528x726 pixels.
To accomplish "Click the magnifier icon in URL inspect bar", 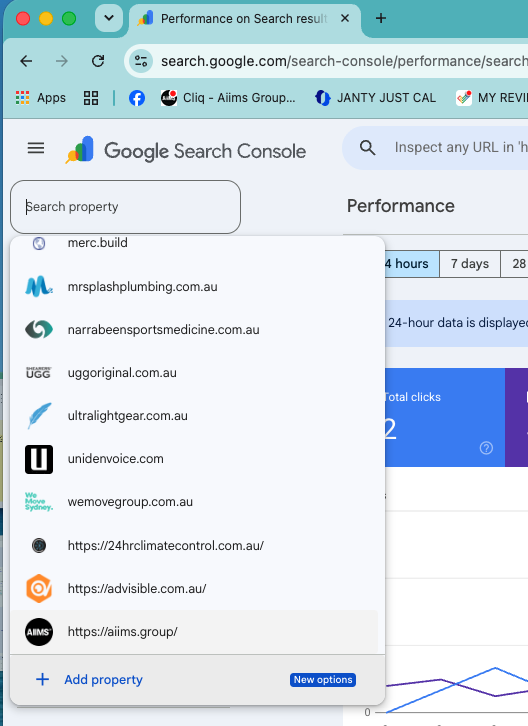I will [367, 148].
